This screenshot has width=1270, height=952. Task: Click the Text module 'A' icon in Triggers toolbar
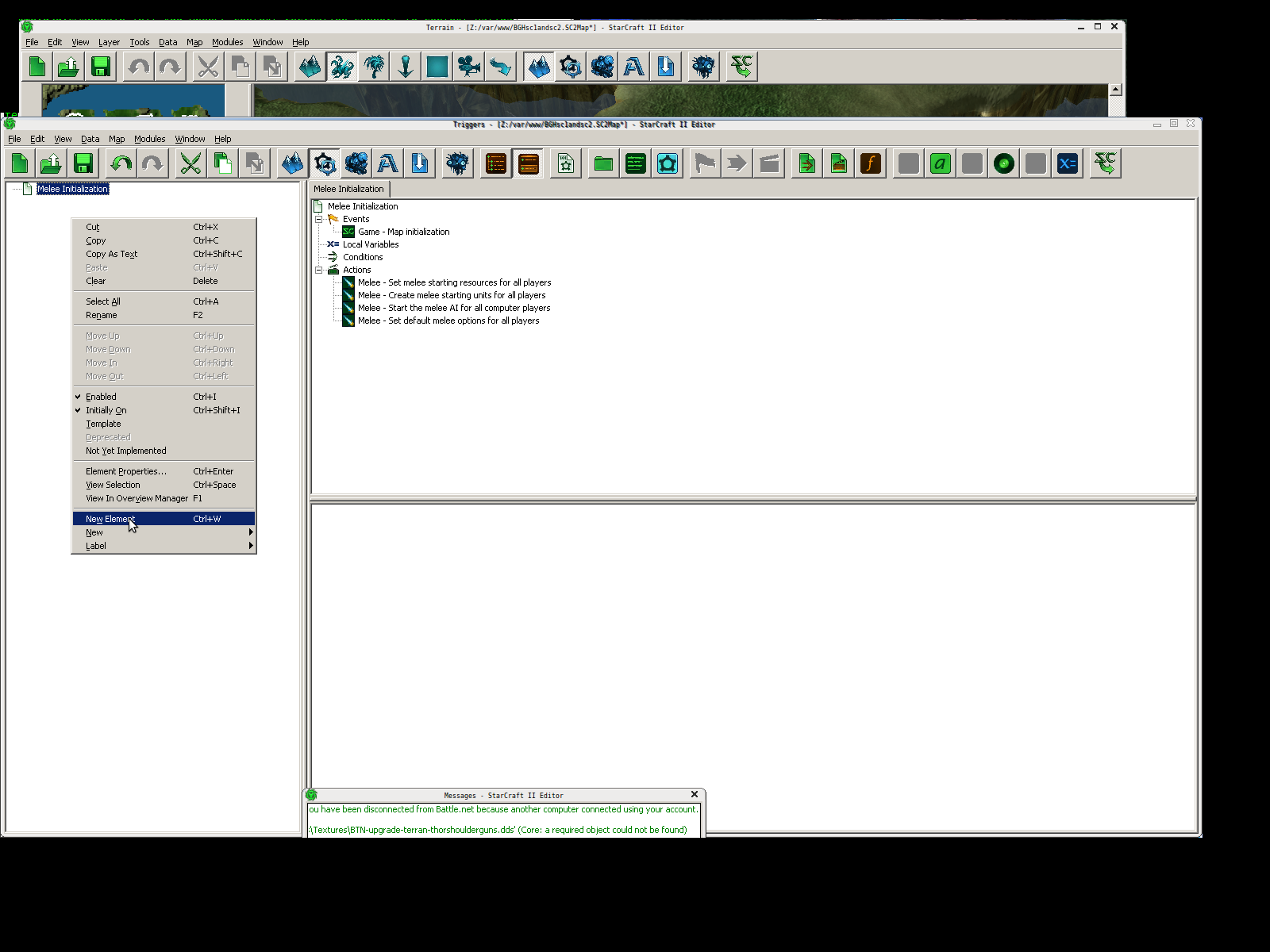tap(388, 163)
